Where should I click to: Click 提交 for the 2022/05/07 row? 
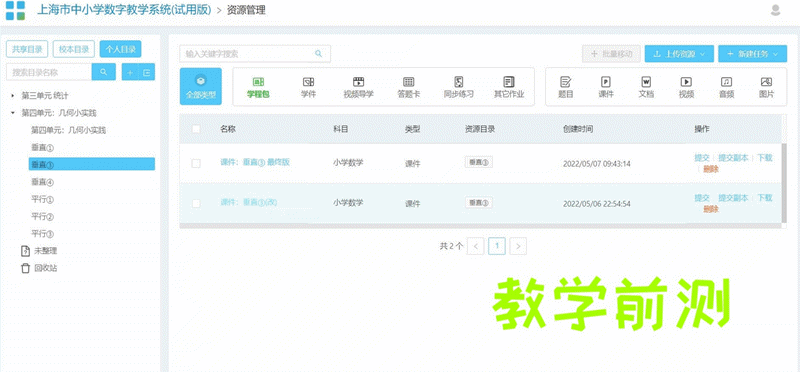click(x=702, y=158)
